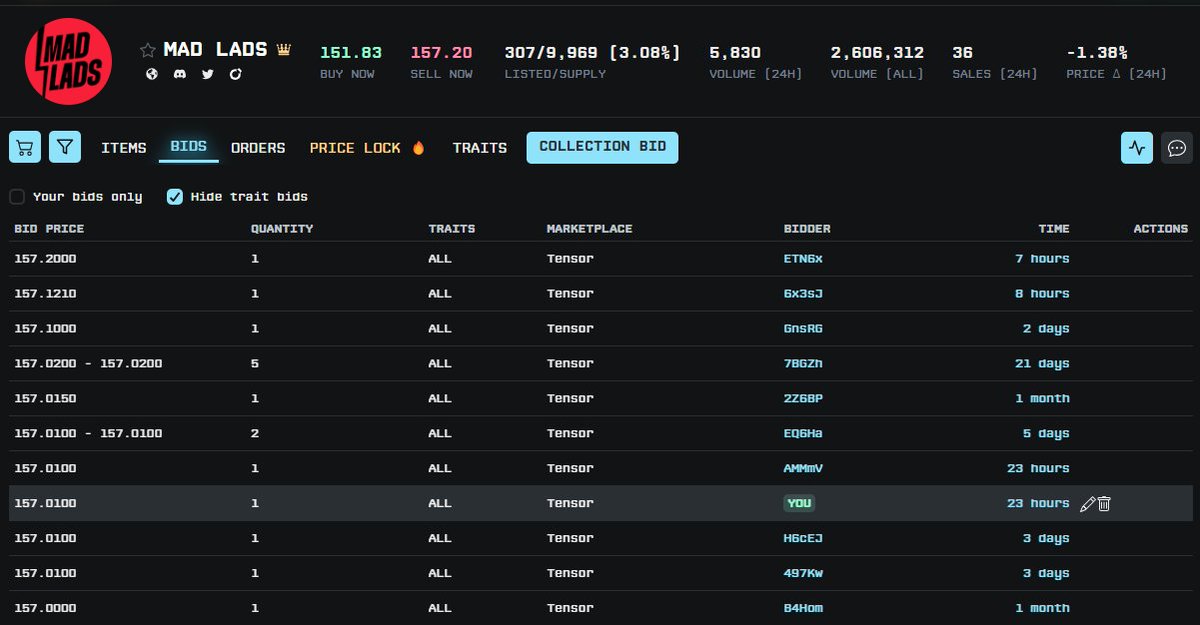Open bidder GnsRG profile
1200x625 pixels.
(x=803, y=329)
